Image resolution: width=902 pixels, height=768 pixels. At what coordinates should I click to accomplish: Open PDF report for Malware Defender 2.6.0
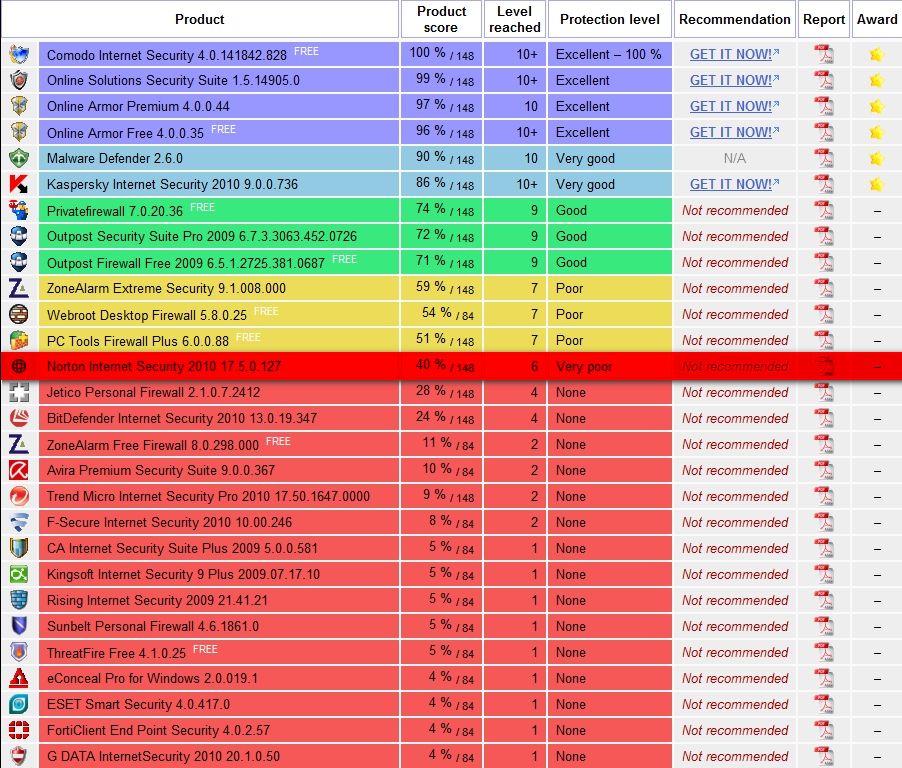[824, 158]
